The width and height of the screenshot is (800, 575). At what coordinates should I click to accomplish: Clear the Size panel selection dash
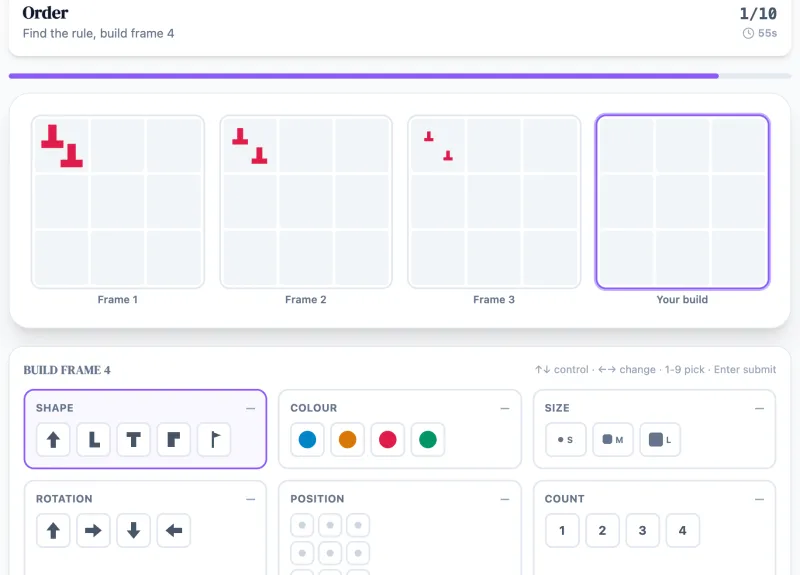point(759,408)
